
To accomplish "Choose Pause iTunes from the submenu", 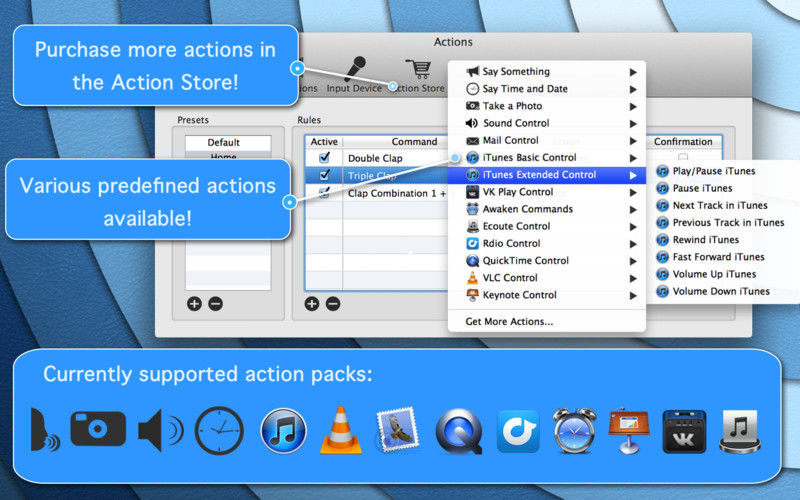I will click(x=702, y=188).
